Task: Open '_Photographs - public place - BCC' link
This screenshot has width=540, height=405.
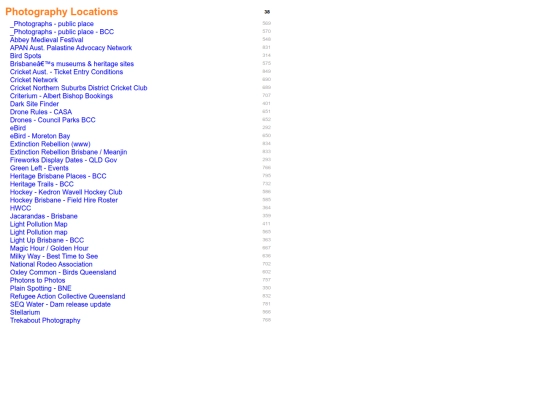Action: (62, 32)
